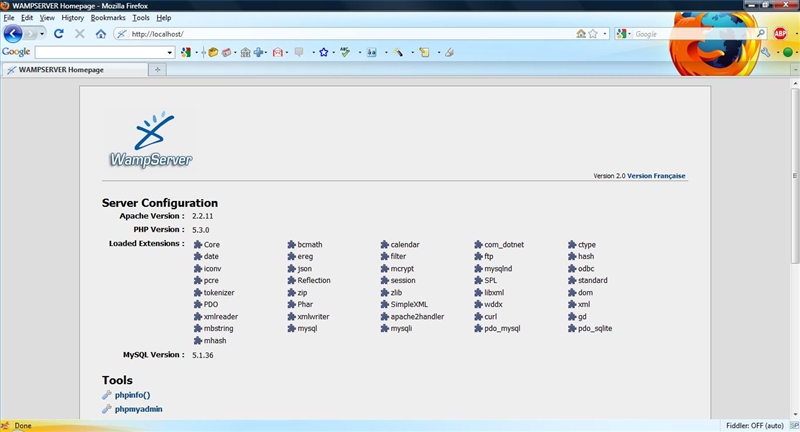
Task: Click the scrollbar down arrow
Action: [795, 415]
